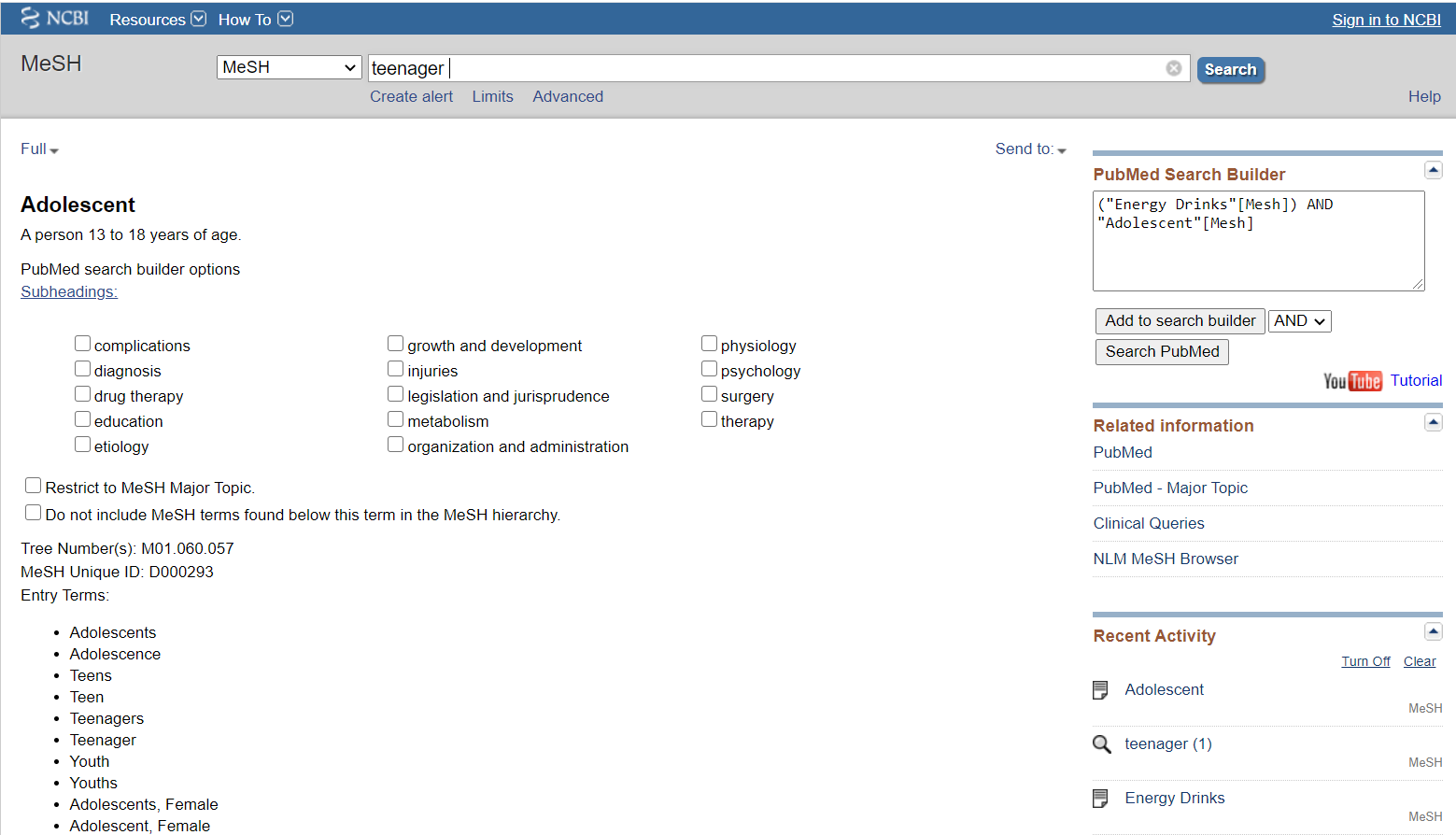Collapse the Recent Activity panel
The width and height of the screenshot is (1456, 835).
[1433, 632]
